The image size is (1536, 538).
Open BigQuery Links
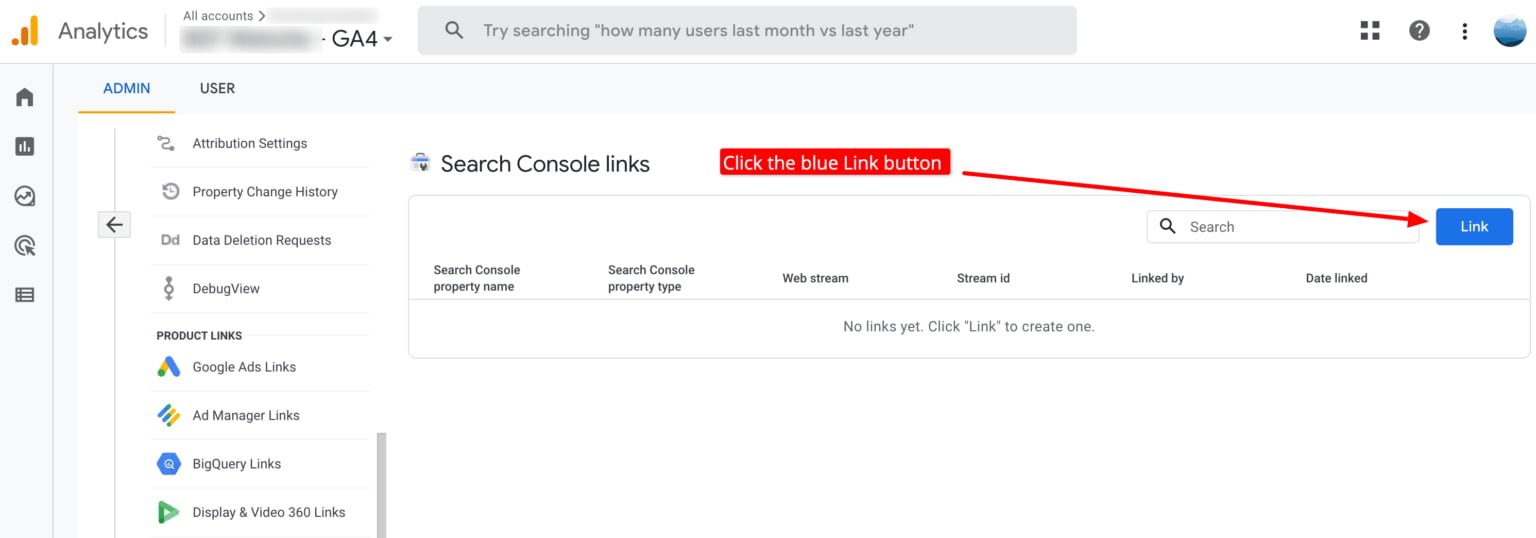tap(237, 464)
